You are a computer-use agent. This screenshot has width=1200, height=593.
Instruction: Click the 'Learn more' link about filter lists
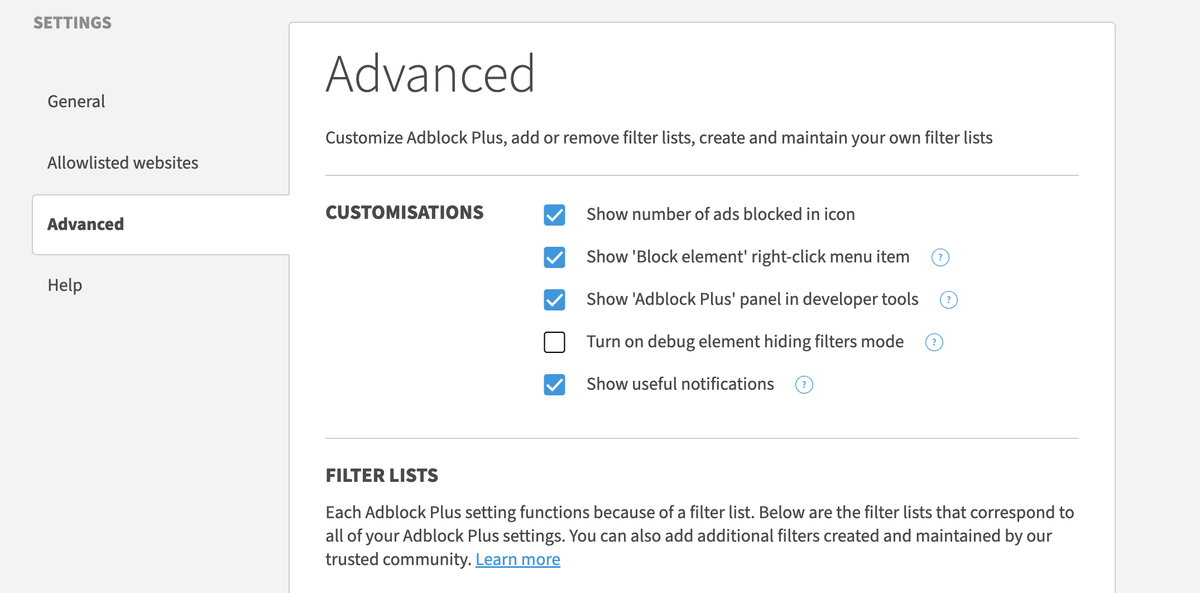click(x=517, y=559)
